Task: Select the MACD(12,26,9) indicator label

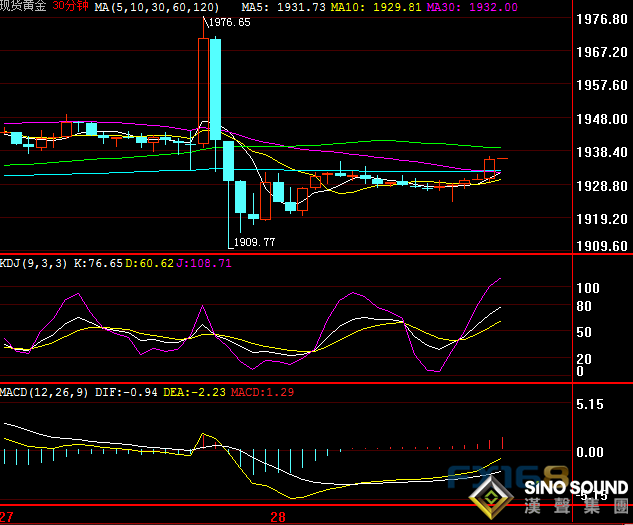Action: 44,393
